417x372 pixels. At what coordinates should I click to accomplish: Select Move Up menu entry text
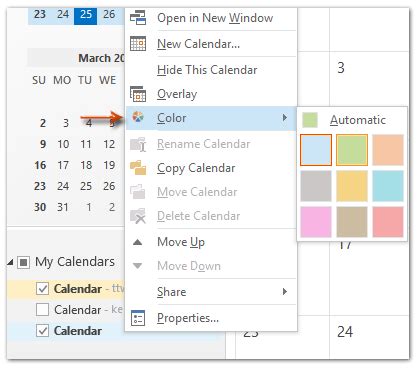coord(181,242)
